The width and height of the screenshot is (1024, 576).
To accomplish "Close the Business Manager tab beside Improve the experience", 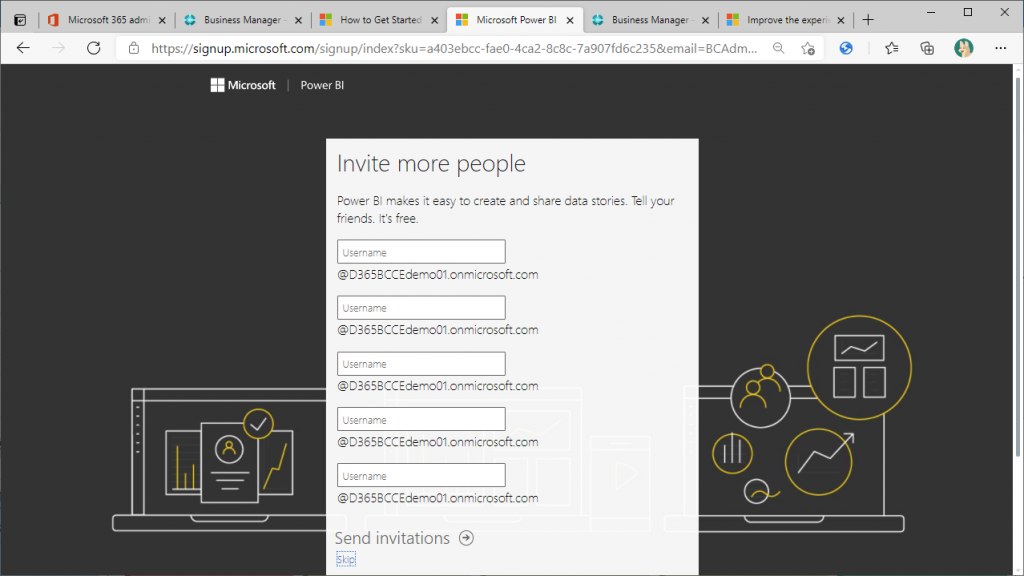I will pos(705,20).
